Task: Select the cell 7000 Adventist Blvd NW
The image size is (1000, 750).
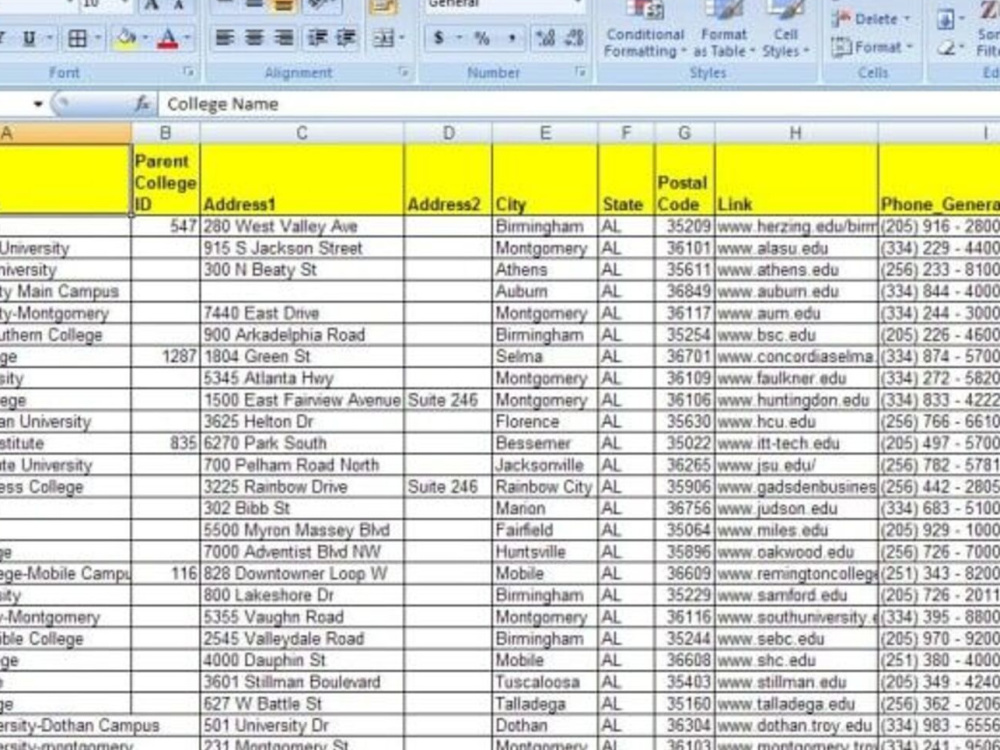Action: (x=302, y=552)
